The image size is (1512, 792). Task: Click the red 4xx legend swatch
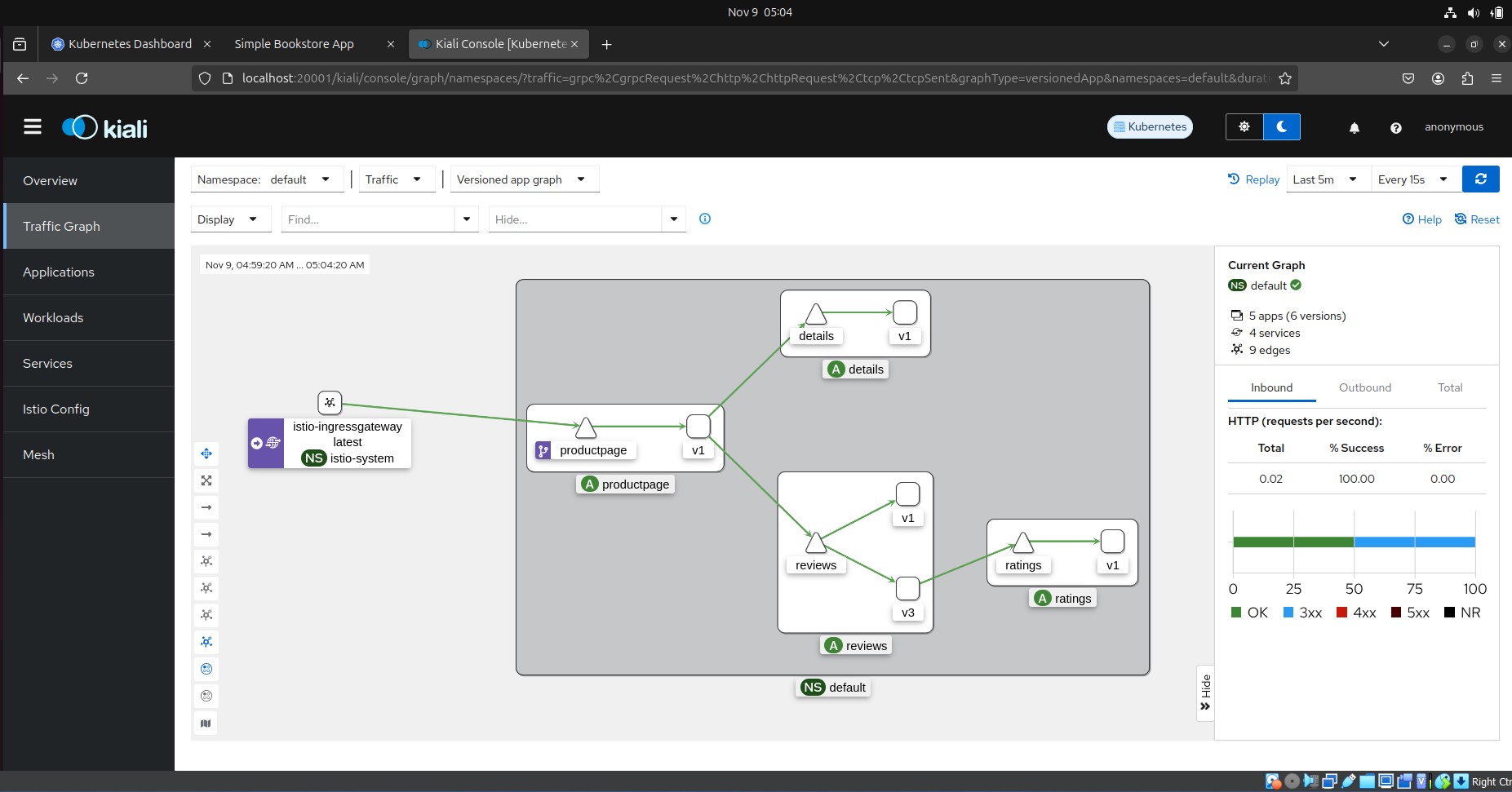point(1341,613)
